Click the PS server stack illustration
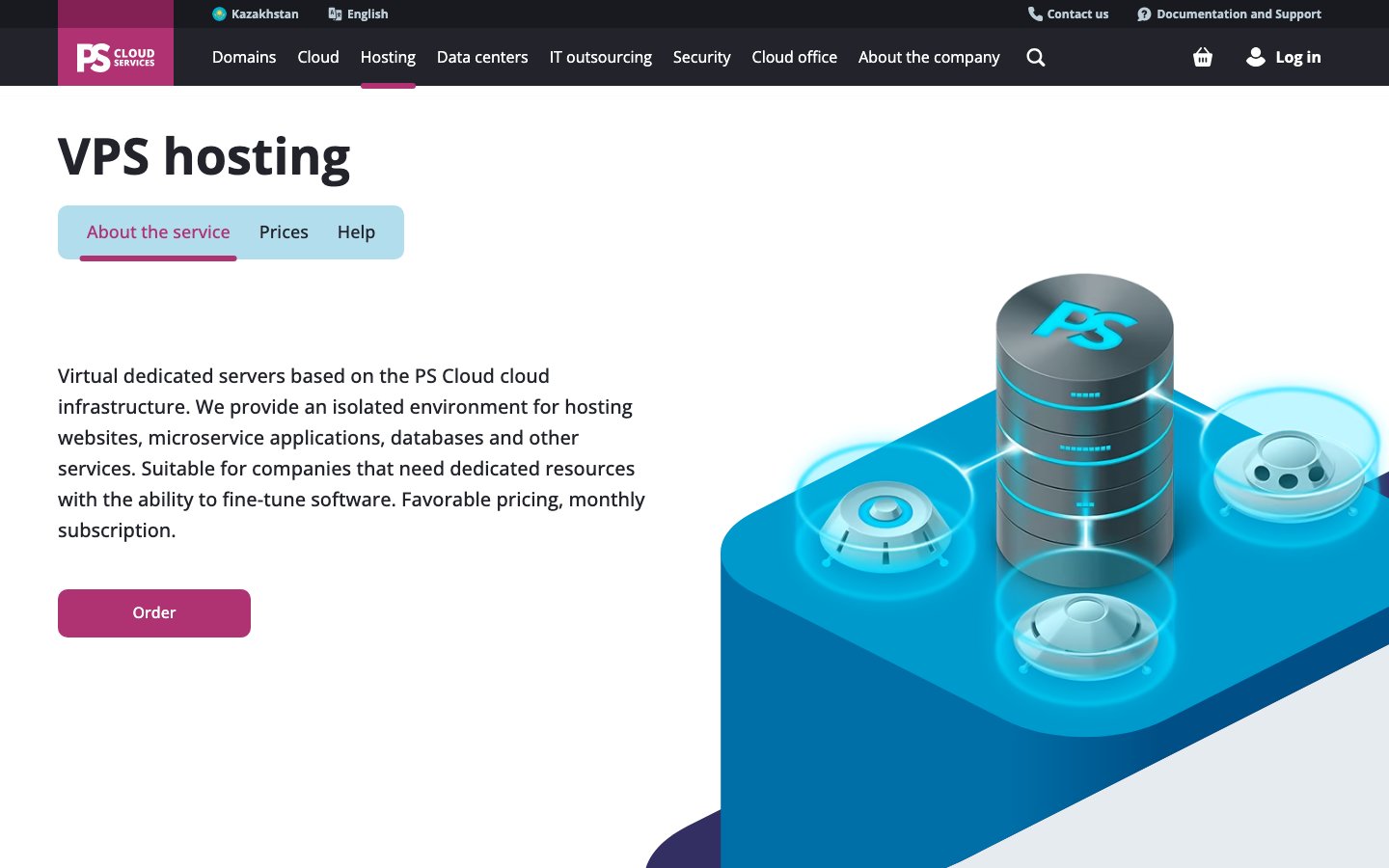The width and height of the screenshot is (1389, 868). (x=1084, y=429)
